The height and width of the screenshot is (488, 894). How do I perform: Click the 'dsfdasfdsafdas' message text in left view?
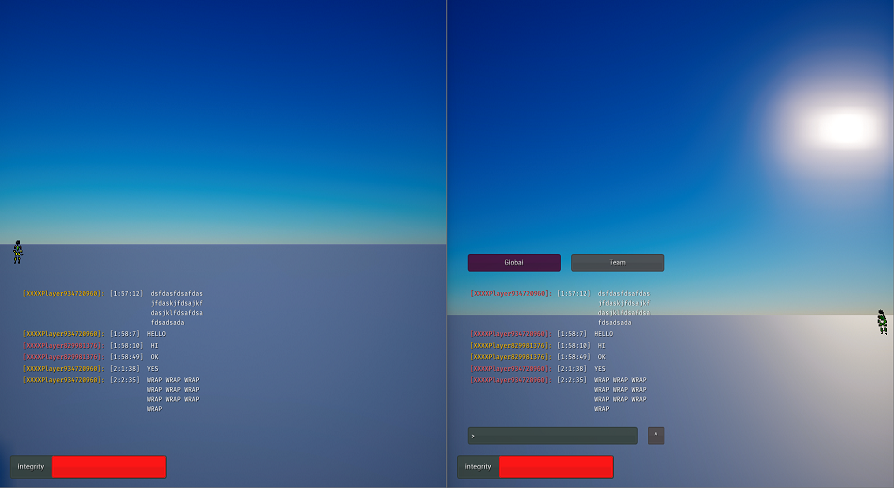pyautogui.click(x=177, y=294)
